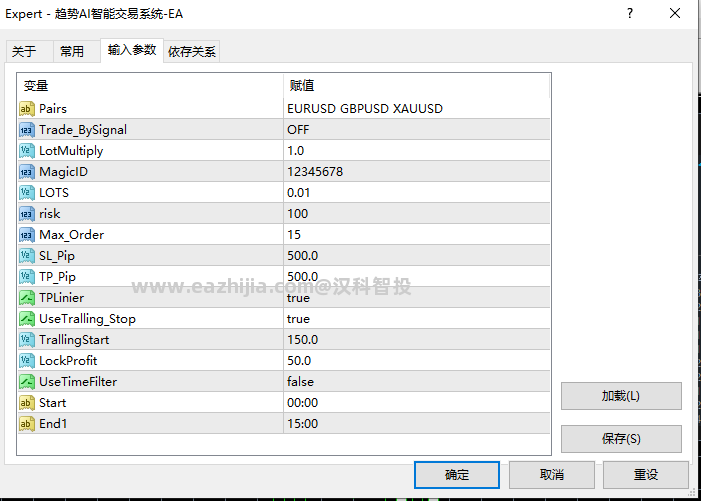Edit the Pairs value EURUSD GBPUSD XAUUSD
The width and height of the screenshot is (701, 501).
[x=417, y=109]
